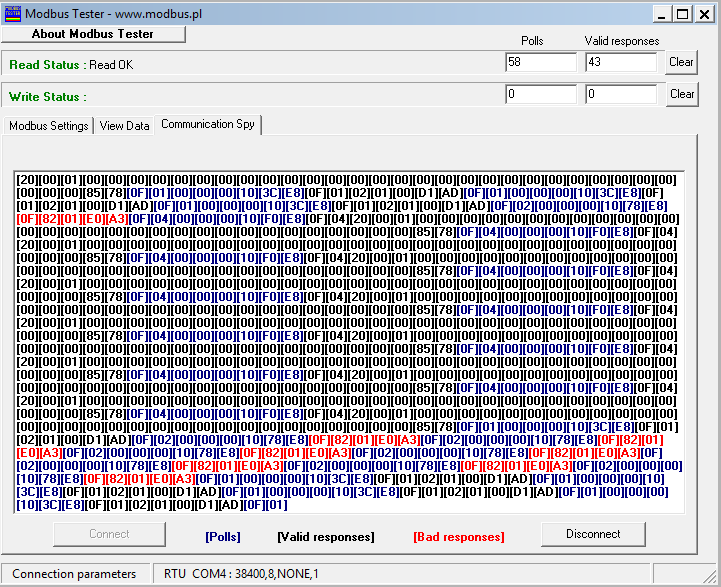Clear the read Polls counters

coord(681,62)
